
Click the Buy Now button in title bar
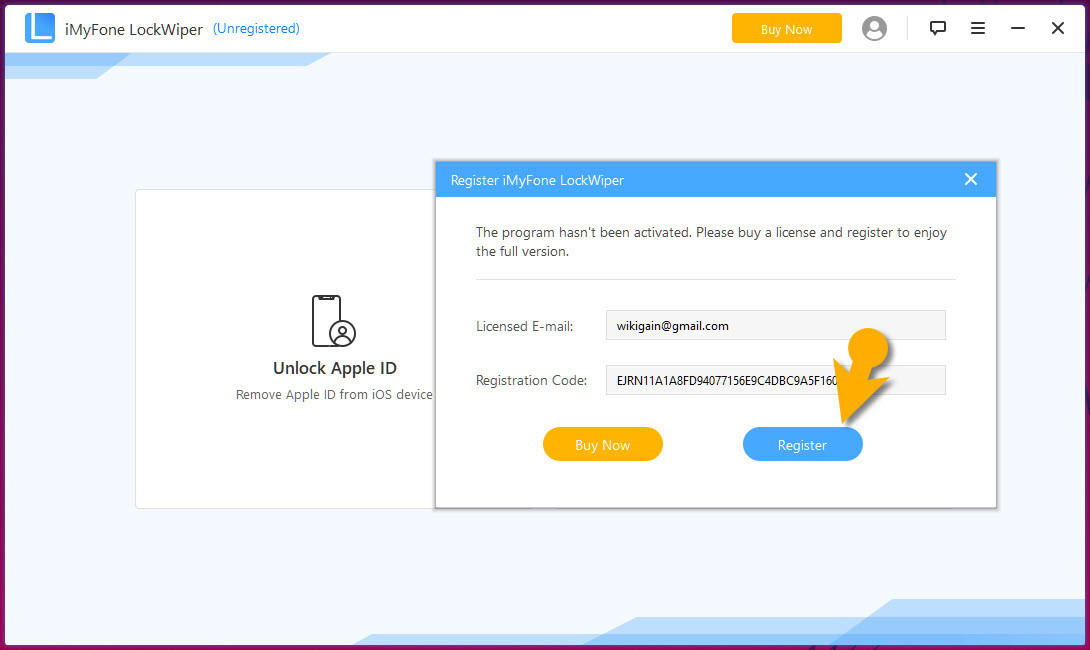[786, 29]
